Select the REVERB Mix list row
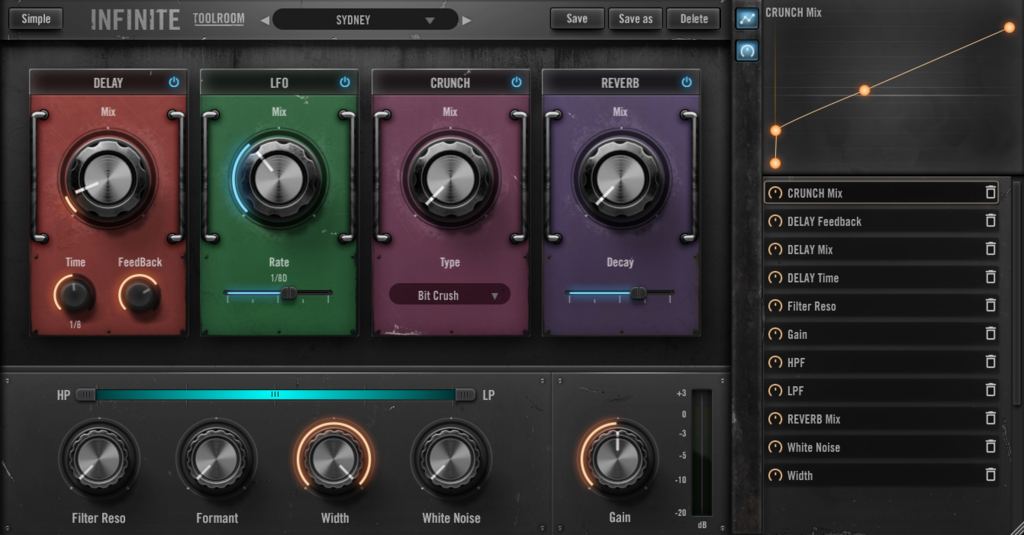Image resolution: width=1024 pixels, height=535 pixels. coord(880,418)
